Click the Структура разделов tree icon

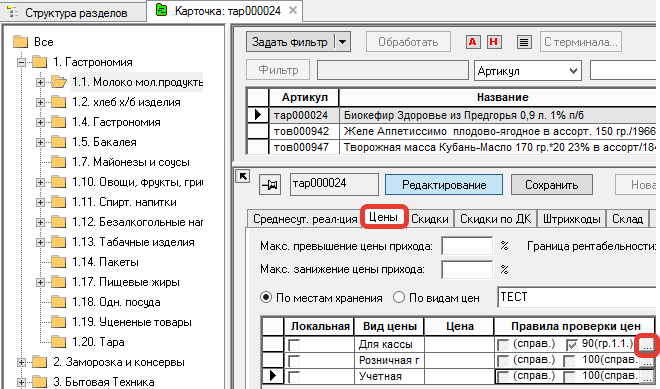click(13, 12)
